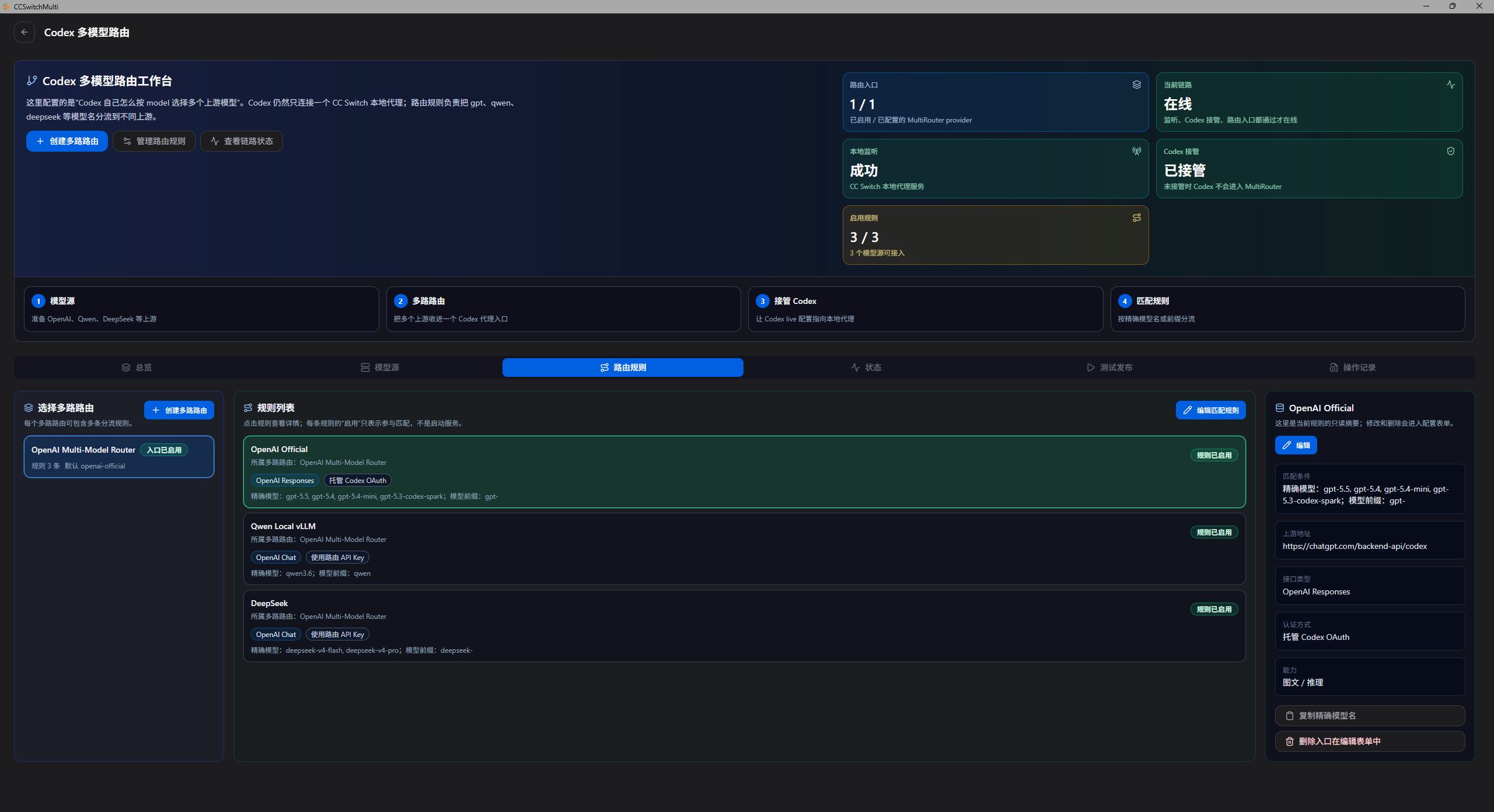
Task: Click the 在线 status in 当前链路 card
Action: 1178,104
